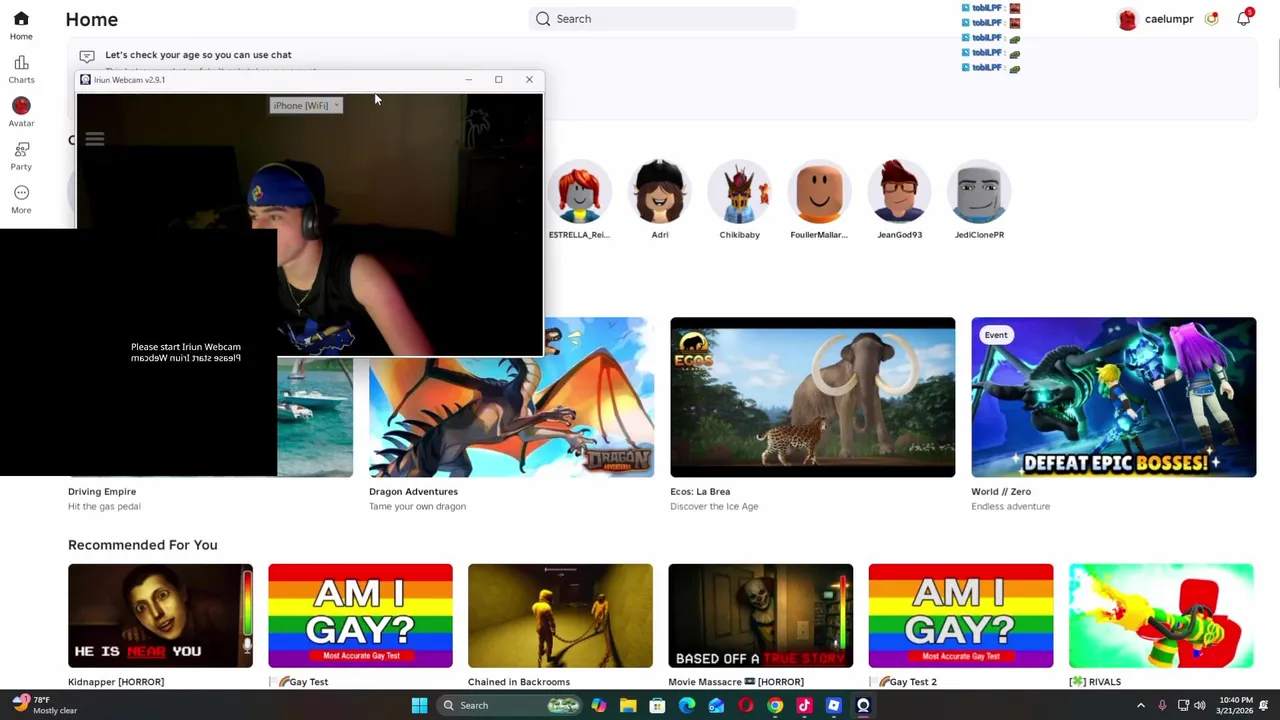Open the Avatar sidebar item
This screenshot has height=720, width=1280.
(21, 112)
